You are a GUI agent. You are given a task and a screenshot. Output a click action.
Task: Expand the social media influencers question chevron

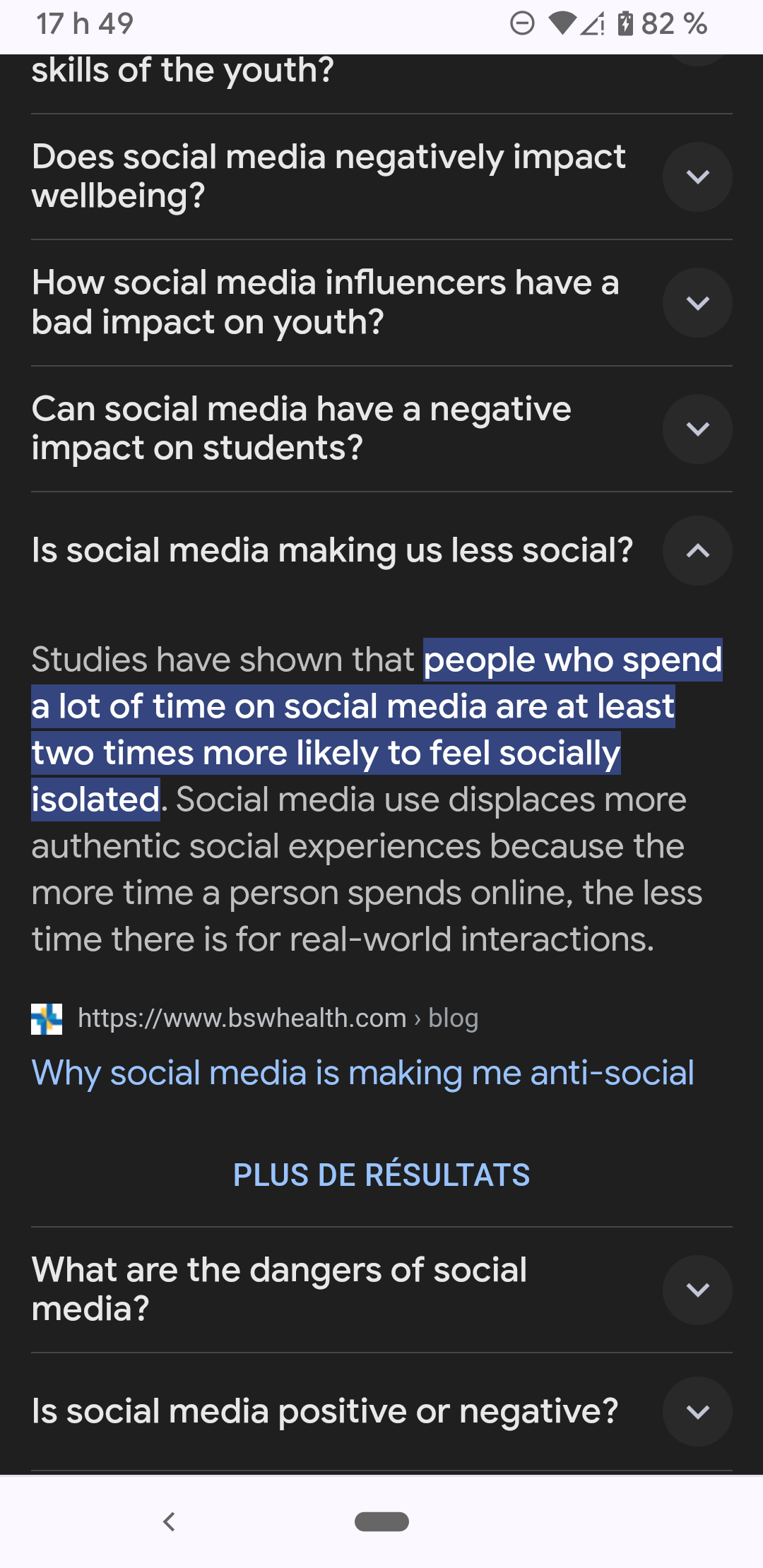[x=697, y=302]
